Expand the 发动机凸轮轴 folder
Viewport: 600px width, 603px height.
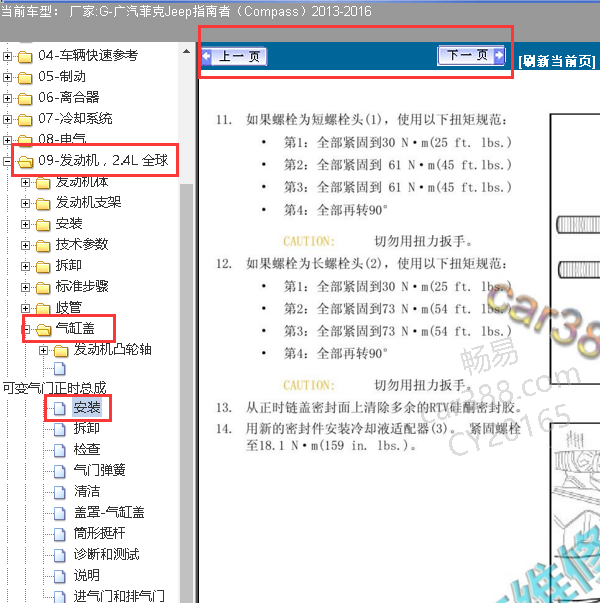(43, 350)
